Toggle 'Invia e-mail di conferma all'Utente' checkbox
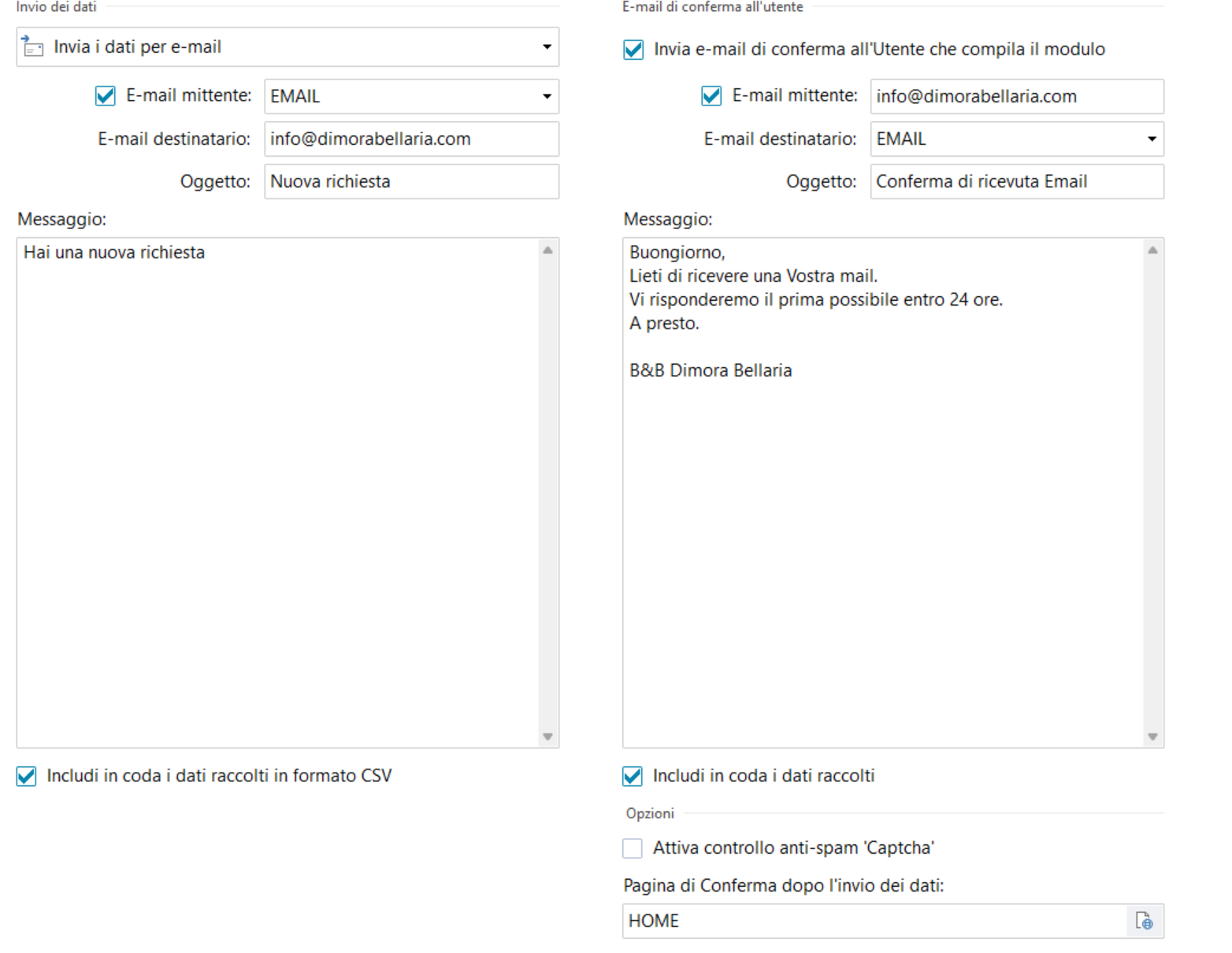1232x953 pixels. point(633,50)
